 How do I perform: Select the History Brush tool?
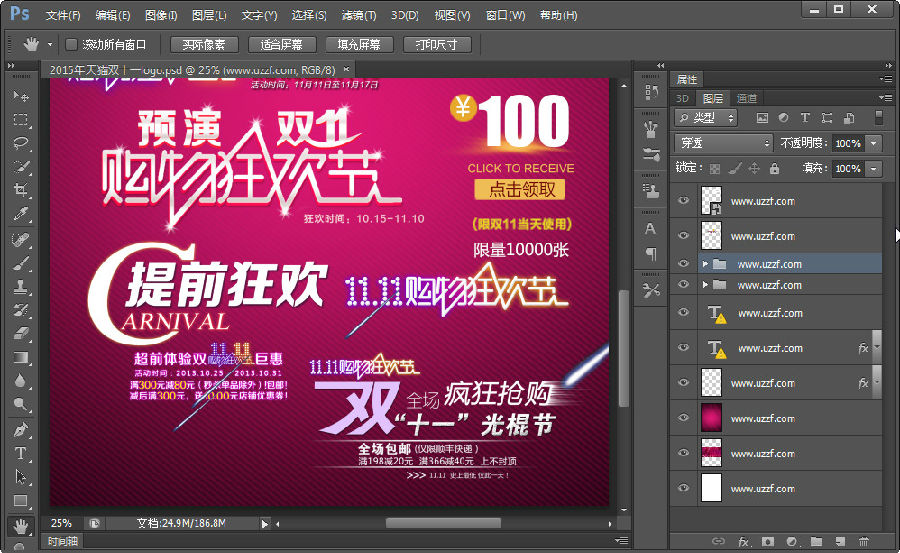pos(21,310)
